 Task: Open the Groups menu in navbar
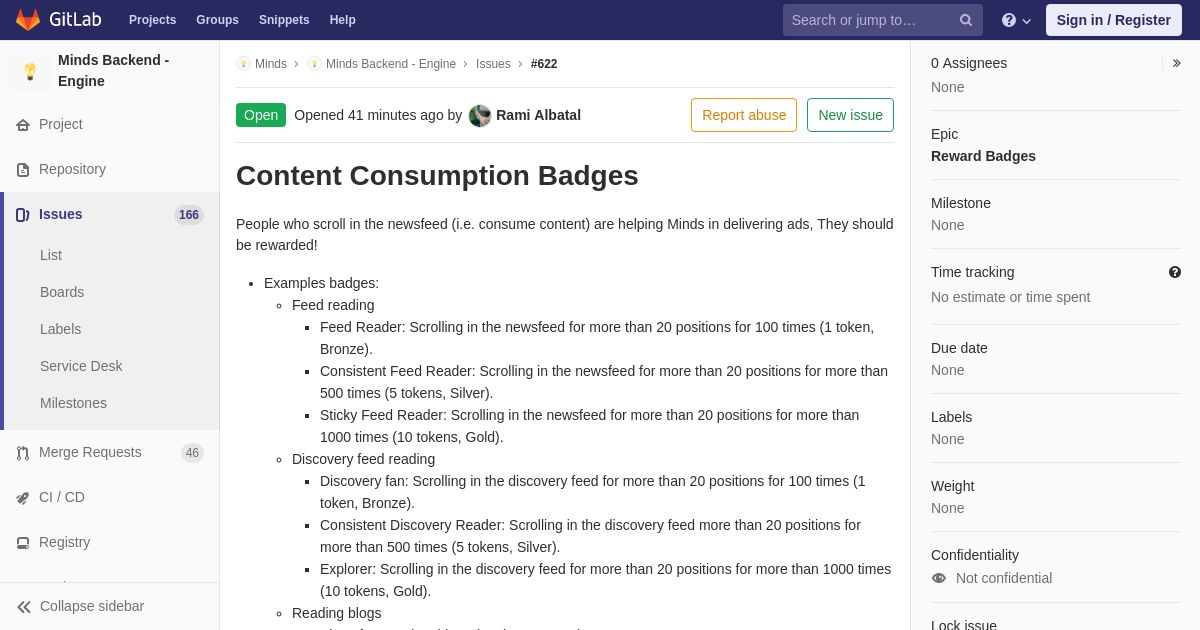[x=217, y=20]
